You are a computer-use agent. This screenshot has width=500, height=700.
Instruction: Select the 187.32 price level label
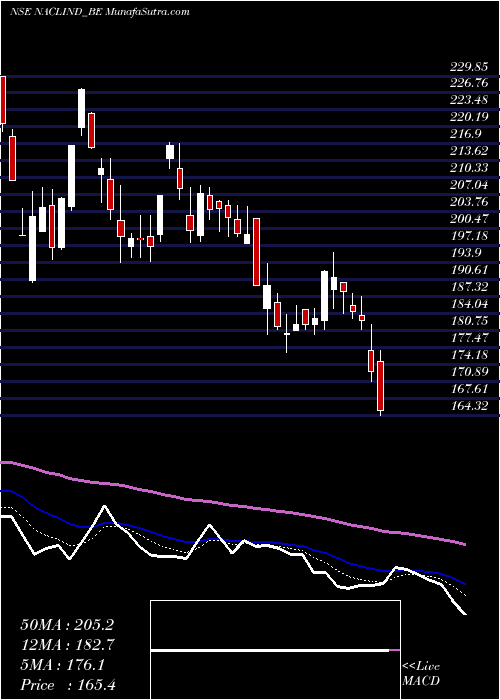[x=469, y=287]
